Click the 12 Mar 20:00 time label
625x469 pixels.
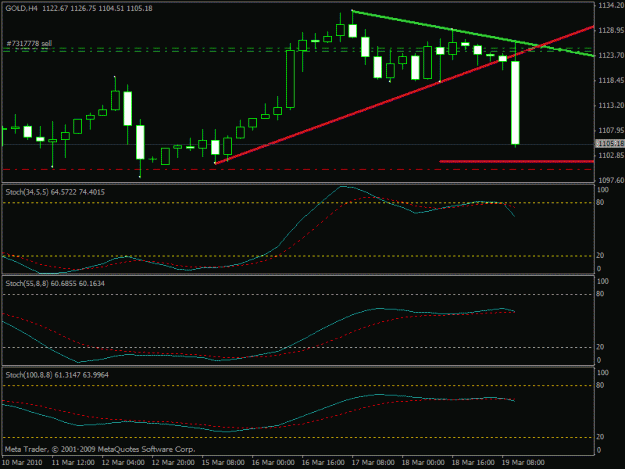click(x=173, y=463)
